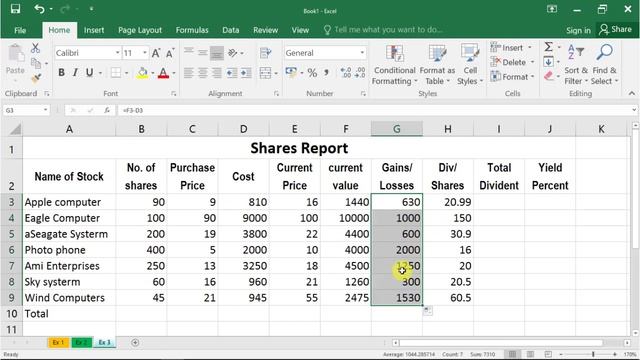Image resolution: width=640 pixels, height=360 pixels.
Task: Click the Share button
Action: click(x=616, y=29)
